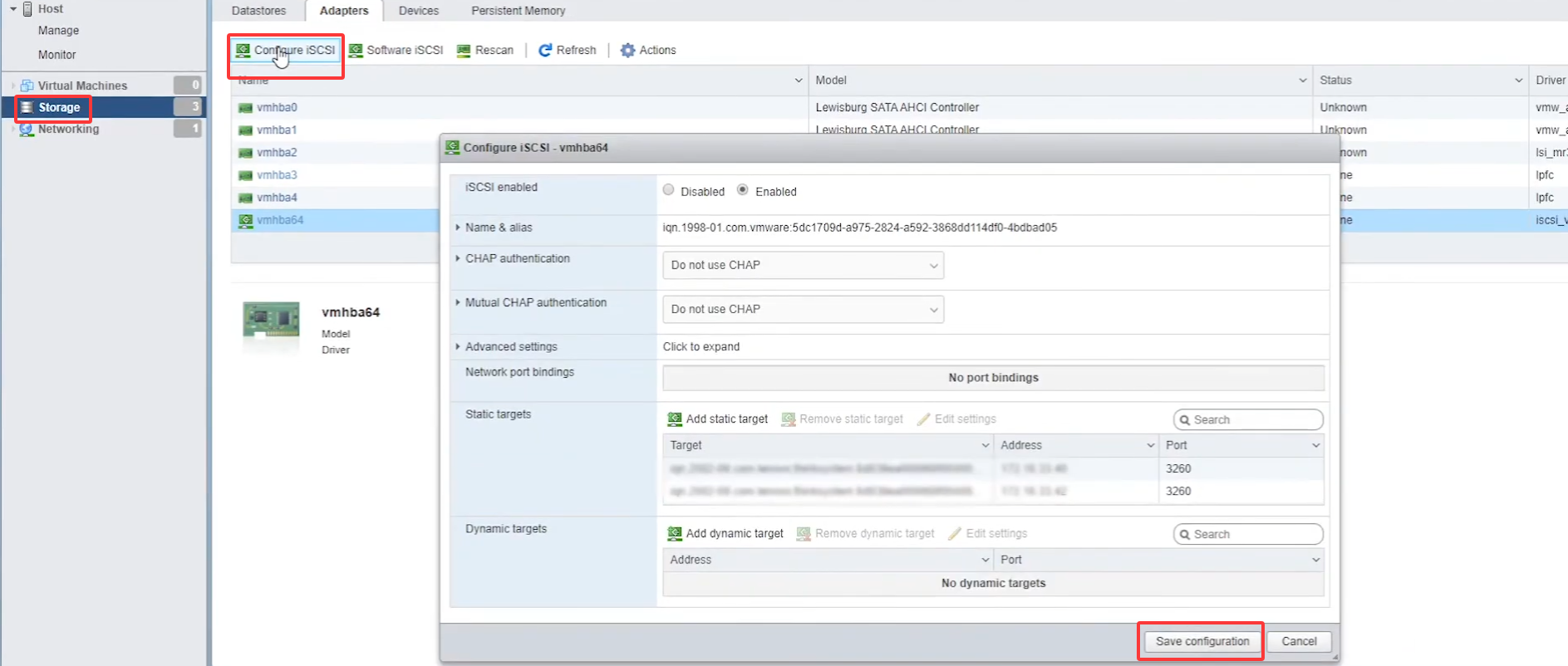Click the static targets Edit settings pencil
This screenshot has width=1568, height=666.
[923, 419]
